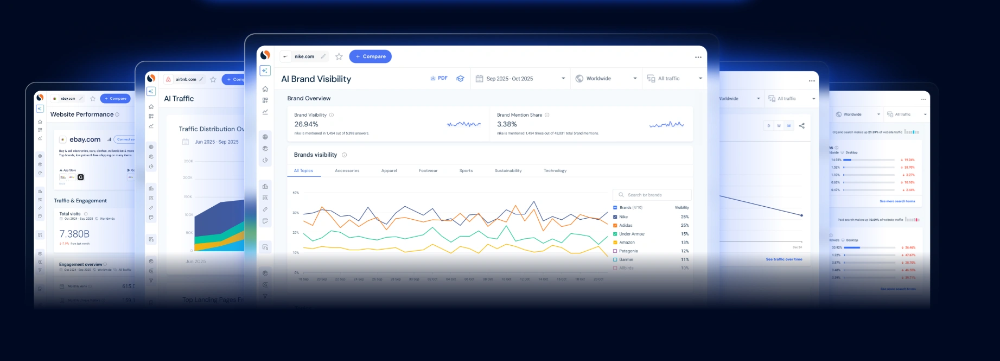Screen dimensions: 1000x361
Task: Click the globe icon in the AI Brand Visibility sidebar
Action: tap(265, 136)
